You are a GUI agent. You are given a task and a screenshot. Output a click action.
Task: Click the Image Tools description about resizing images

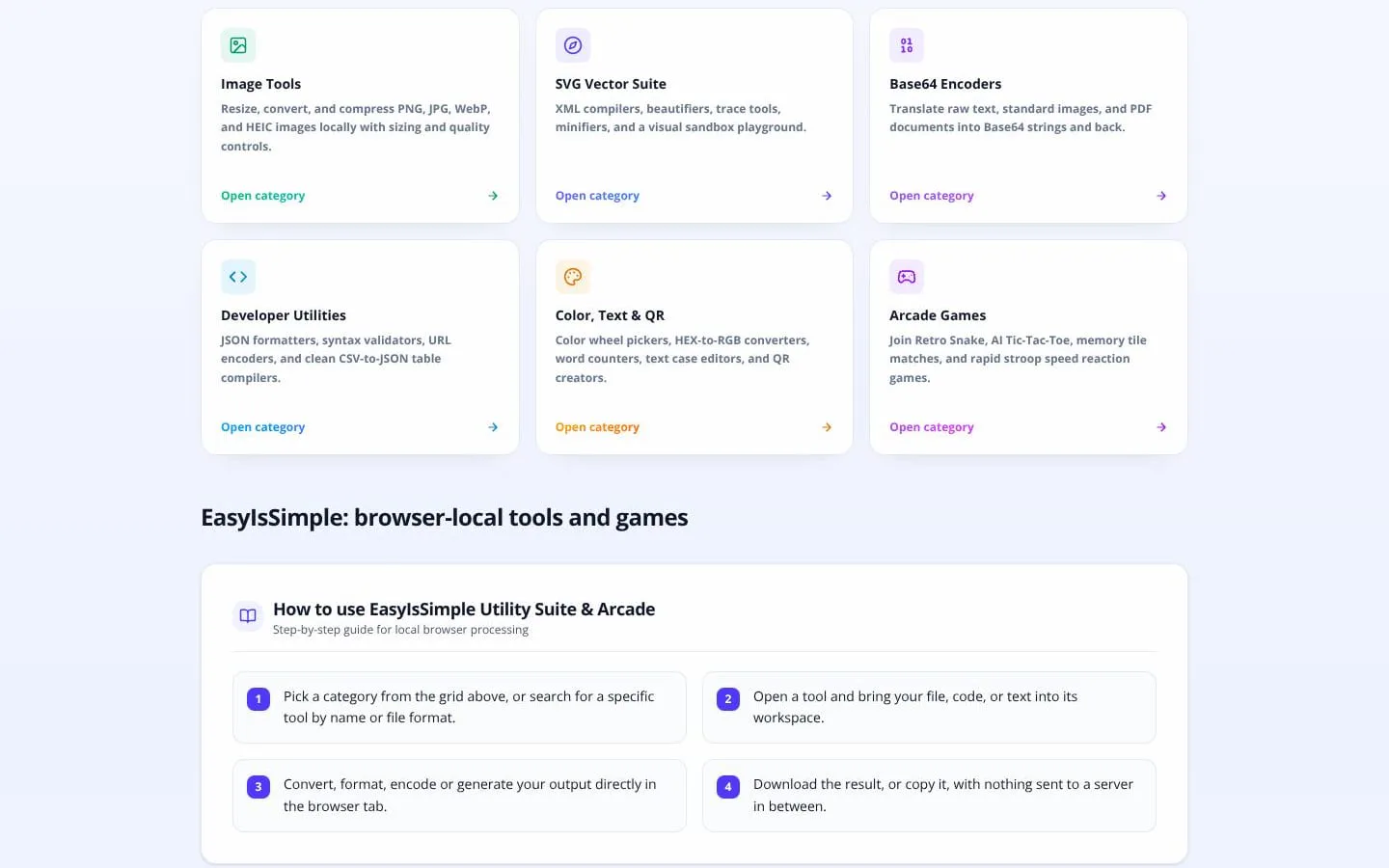tap(356, 127)
